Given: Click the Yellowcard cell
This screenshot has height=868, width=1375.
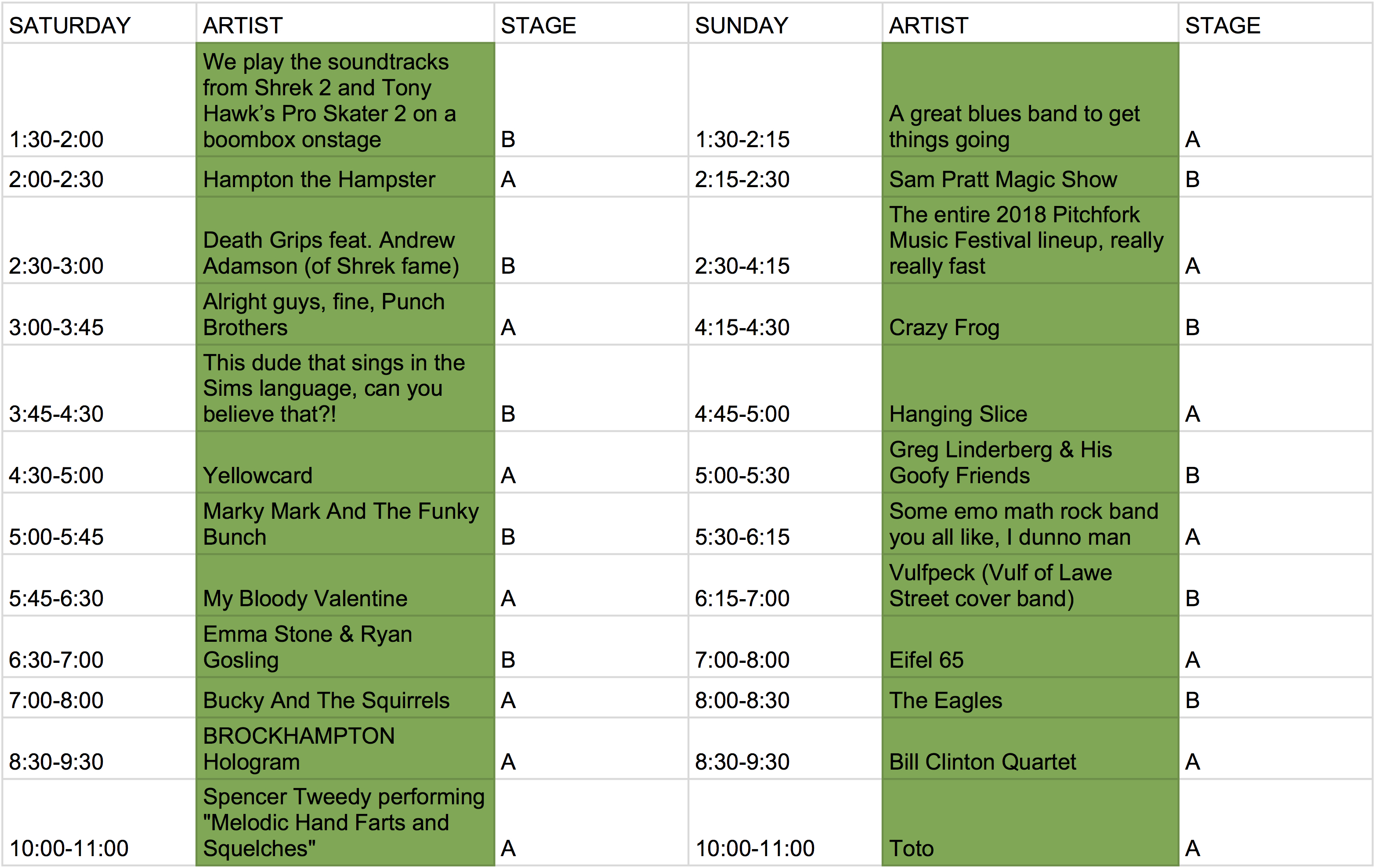Looking at the screenshot, I should pos(345,462).
